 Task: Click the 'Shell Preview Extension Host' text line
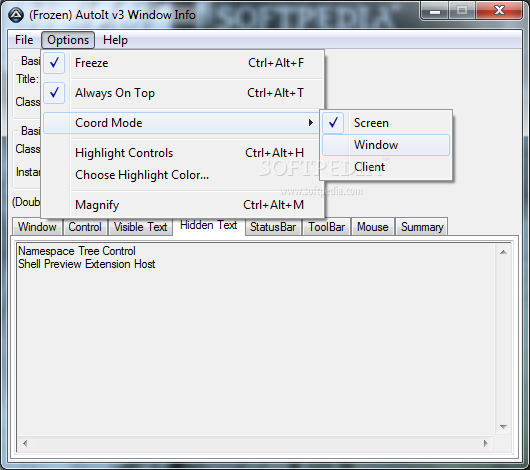point(87,264)
